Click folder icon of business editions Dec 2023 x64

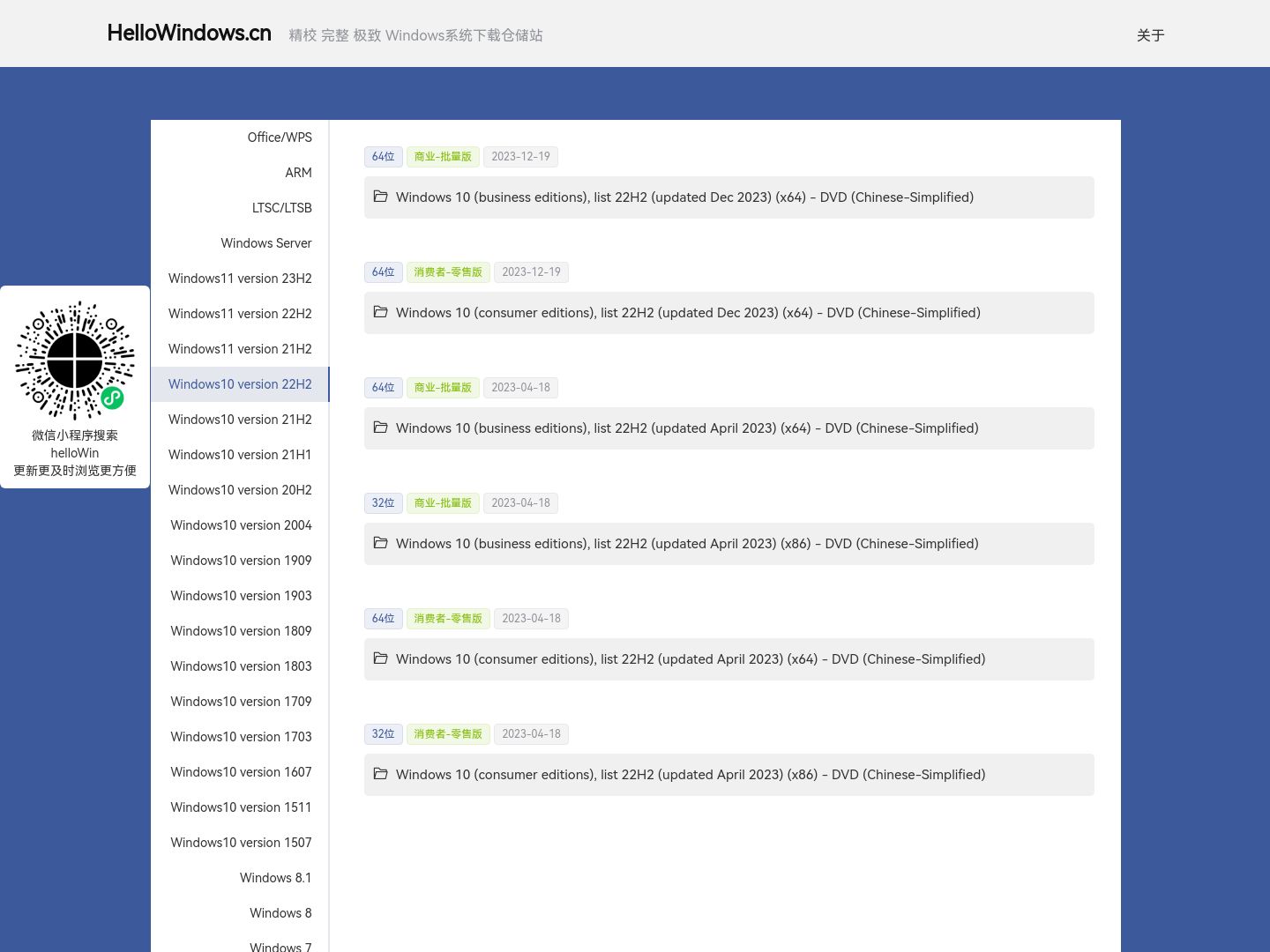pyautogui.click(x=381, y=197)
